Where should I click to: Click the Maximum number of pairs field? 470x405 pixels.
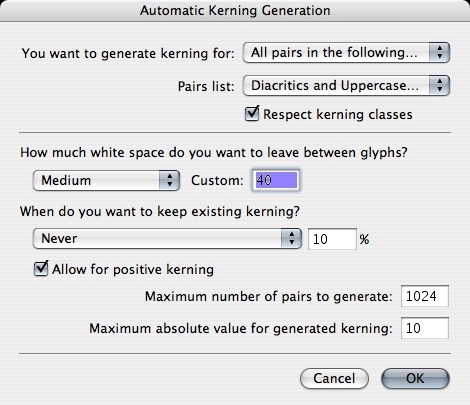(x=425, y=296)
